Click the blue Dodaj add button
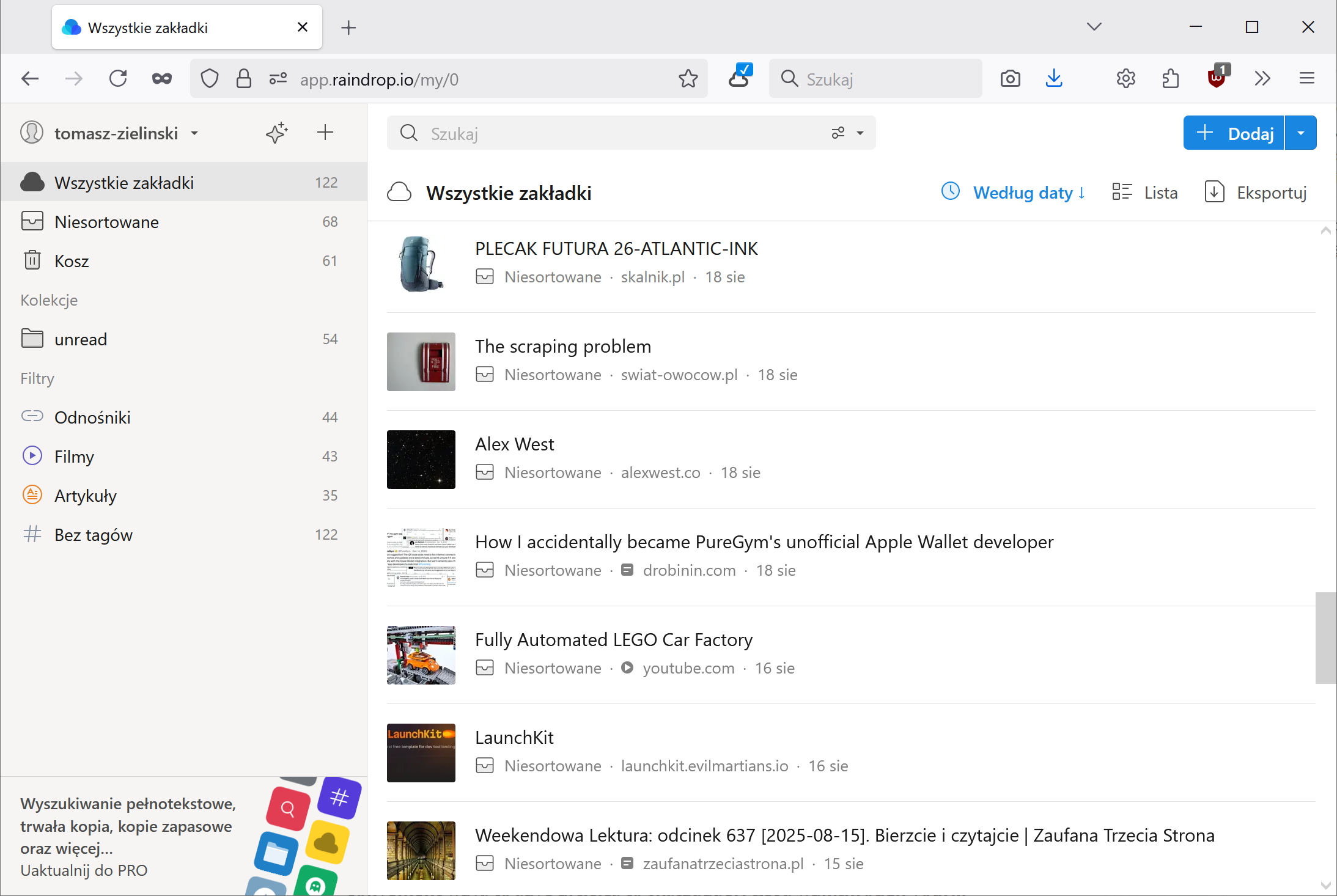This screenshot has height=896, width=1337. tap(1233, 133)
